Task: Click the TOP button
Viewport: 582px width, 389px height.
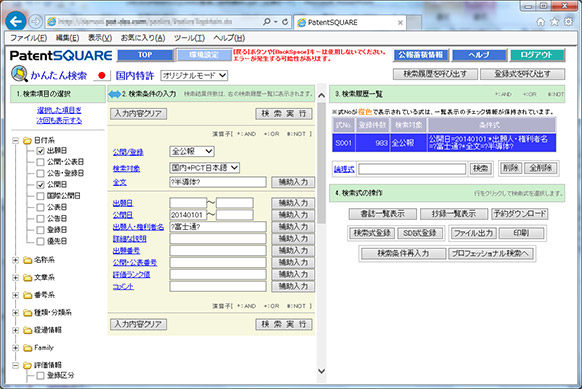Action: click(x=145, y=55)
